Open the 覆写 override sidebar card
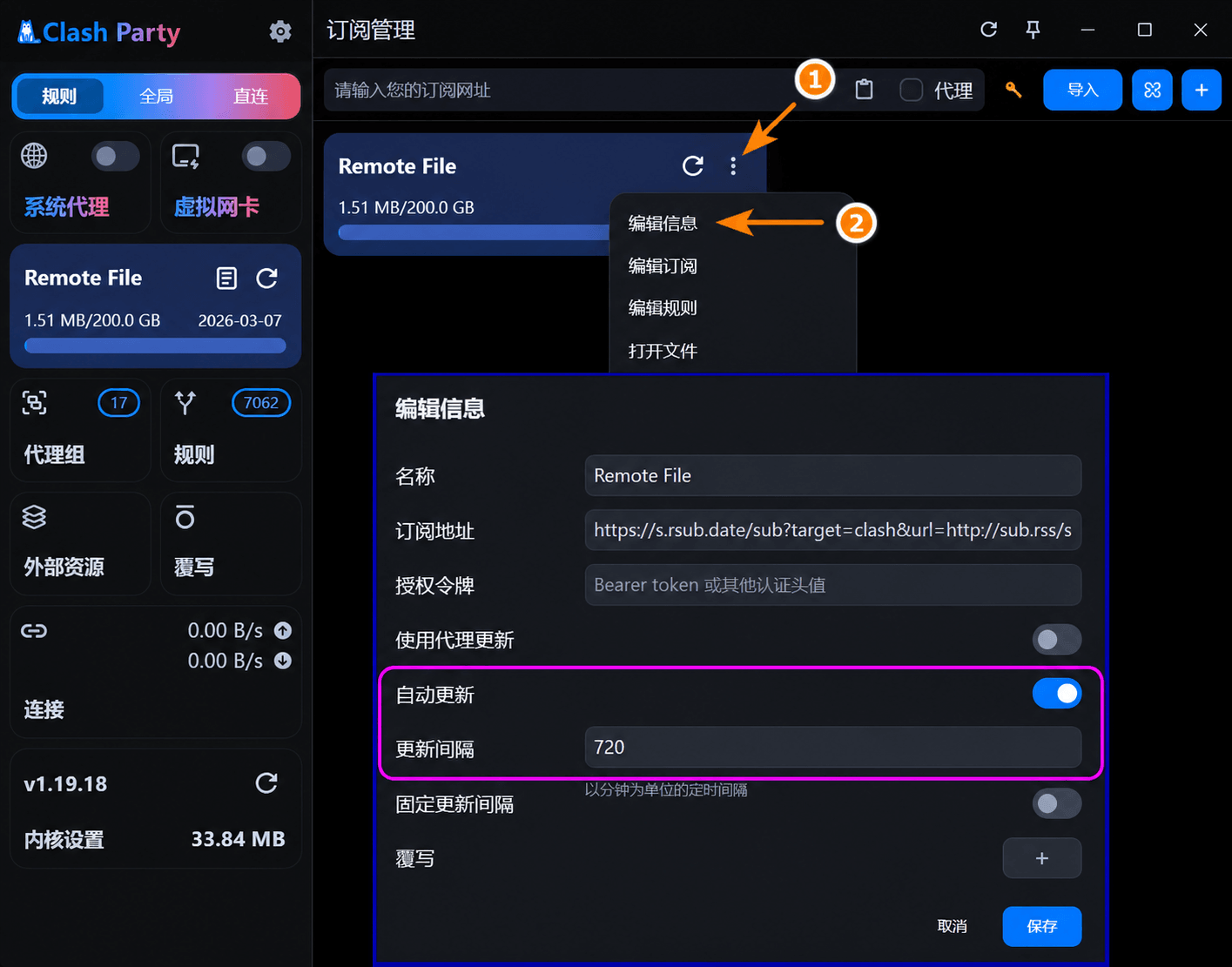The height and width of the screenshot is (967, 1232). (231, 543)
